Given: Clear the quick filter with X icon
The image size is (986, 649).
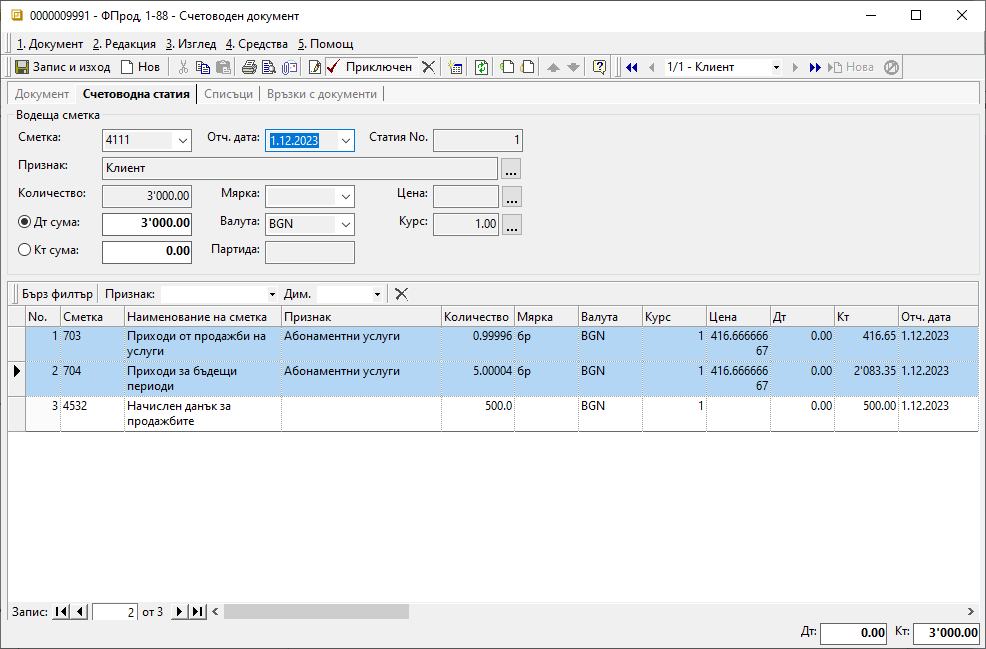Looking at the screenshot, I should point(401,294).
